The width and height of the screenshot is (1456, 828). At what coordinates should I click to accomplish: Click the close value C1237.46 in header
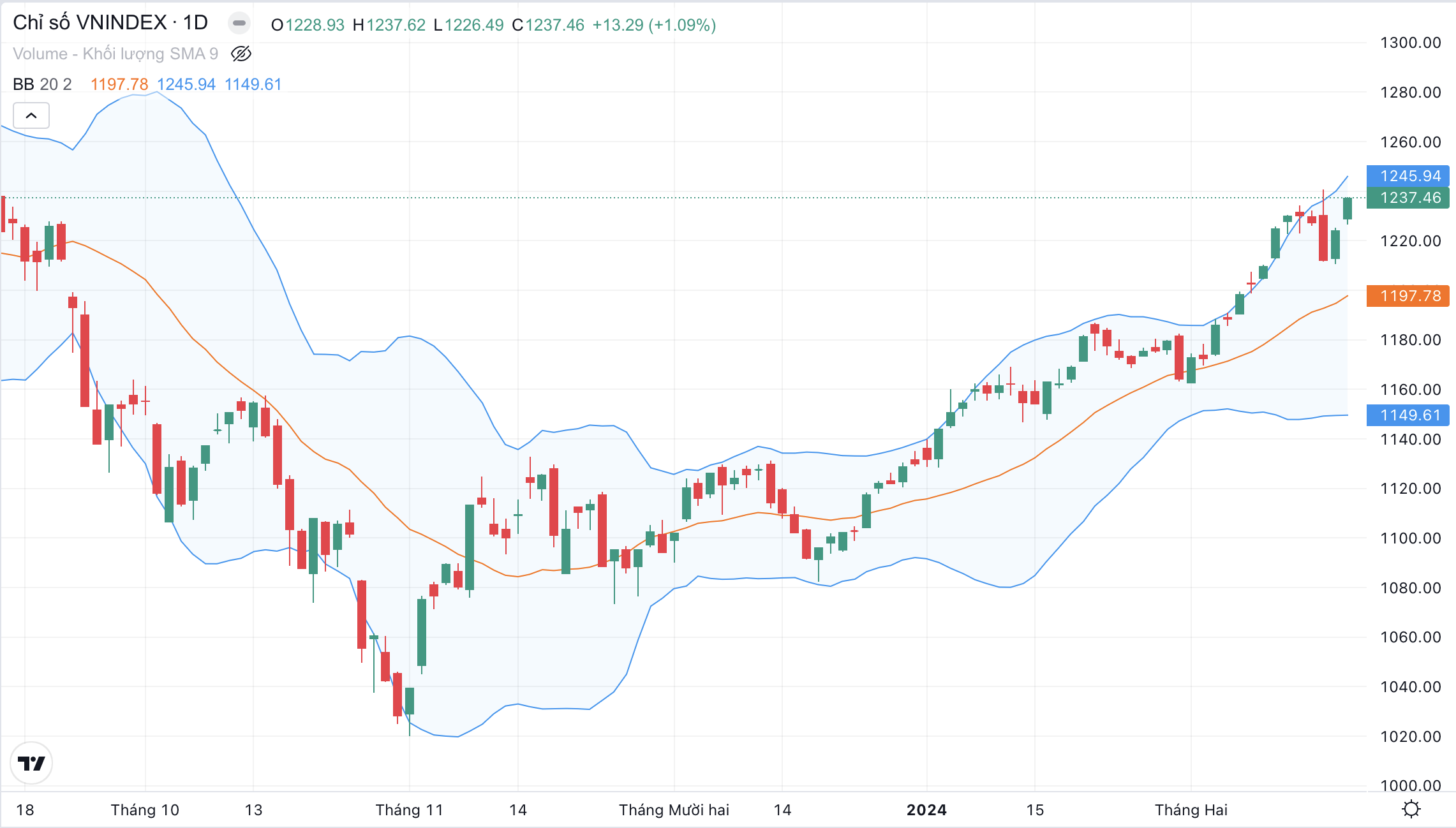548,25
